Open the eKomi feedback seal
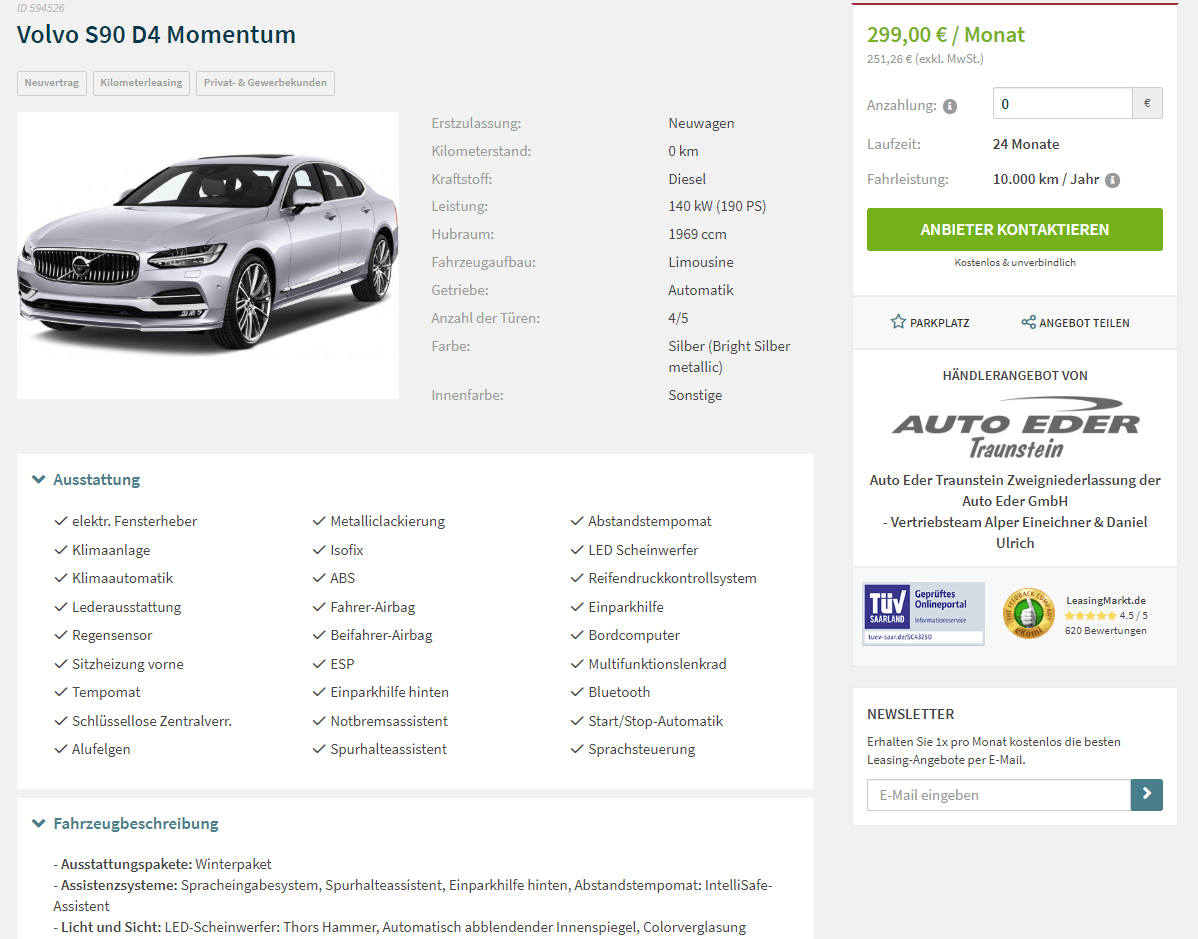1198x939 pixels. click(1028, 614)
